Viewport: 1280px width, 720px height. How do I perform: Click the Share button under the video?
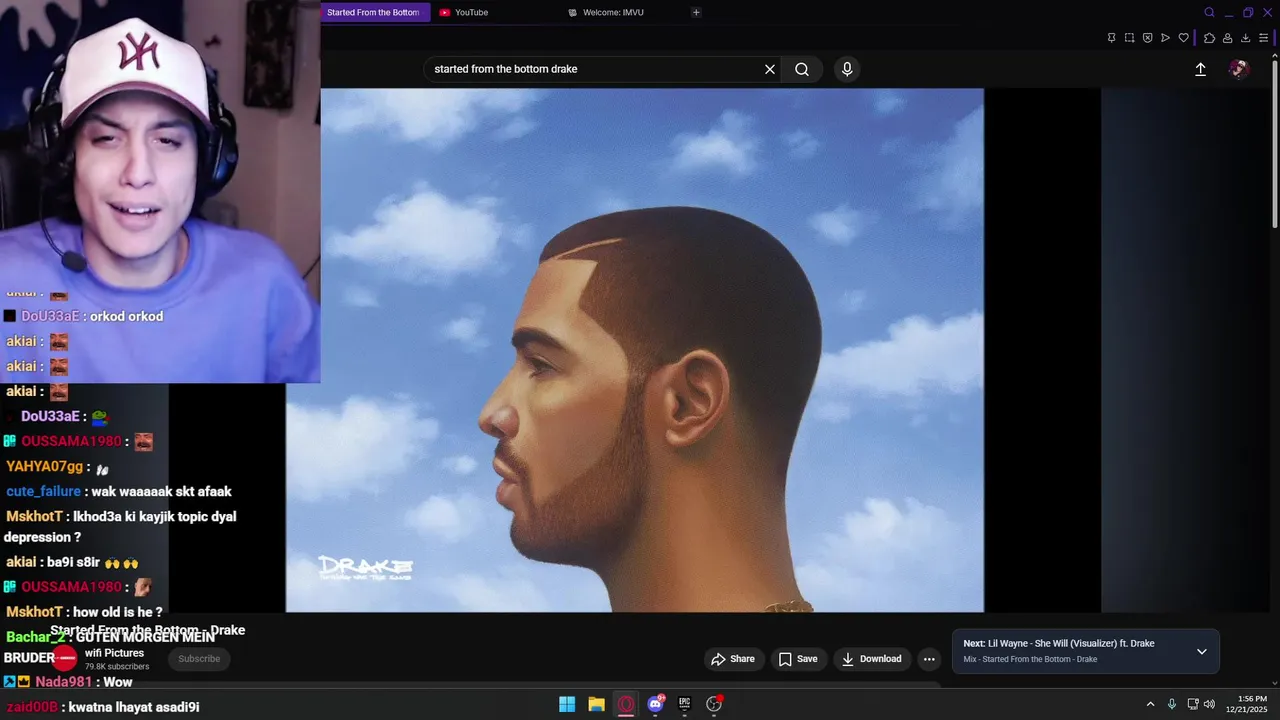(x=733, y=659)
